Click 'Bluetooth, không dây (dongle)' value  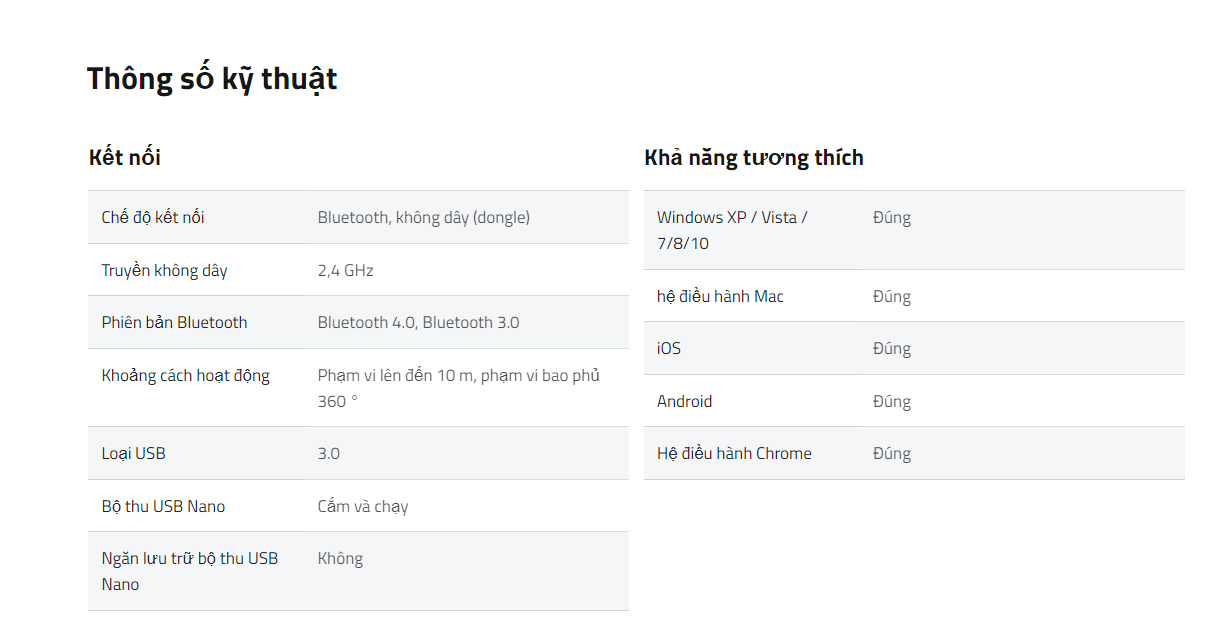tap(424, 217)
